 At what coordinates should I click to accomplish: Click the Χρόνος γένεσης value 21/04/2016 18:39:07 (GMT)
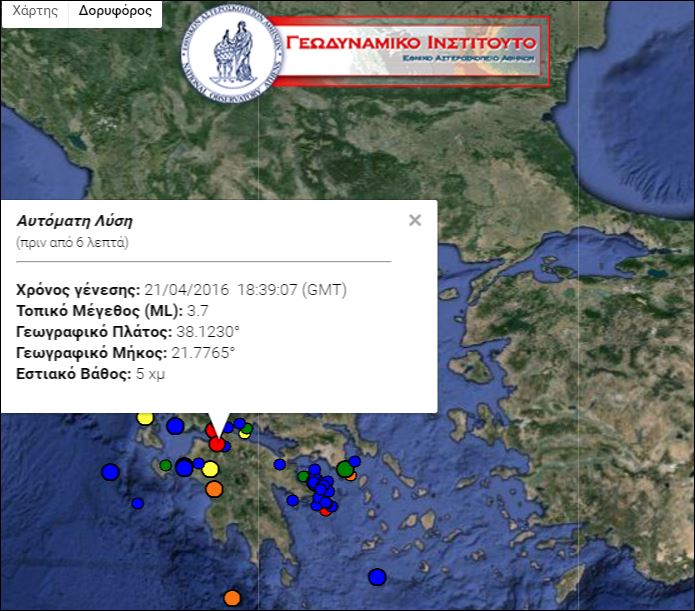tap(246, 290)
